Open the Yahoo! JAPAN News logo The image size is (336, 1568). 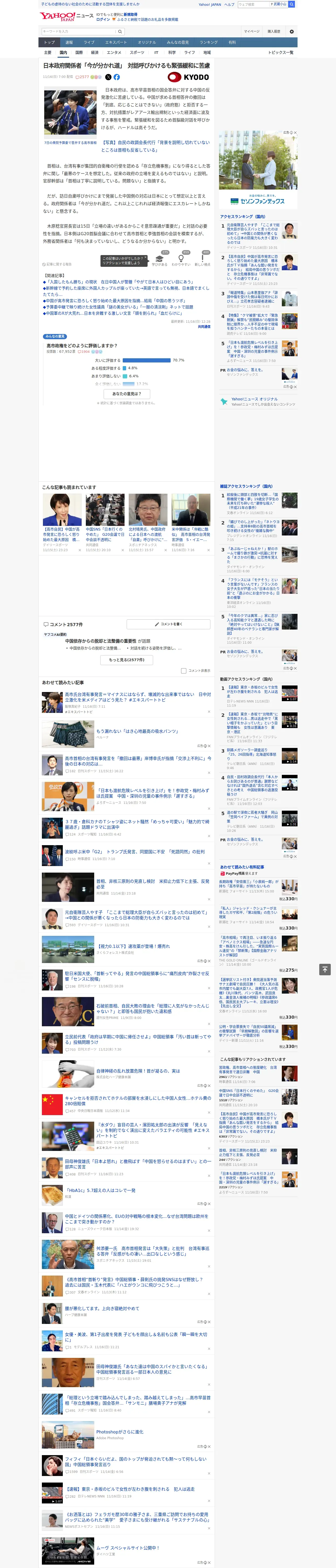pyautogui.click(x=66, y=16)
